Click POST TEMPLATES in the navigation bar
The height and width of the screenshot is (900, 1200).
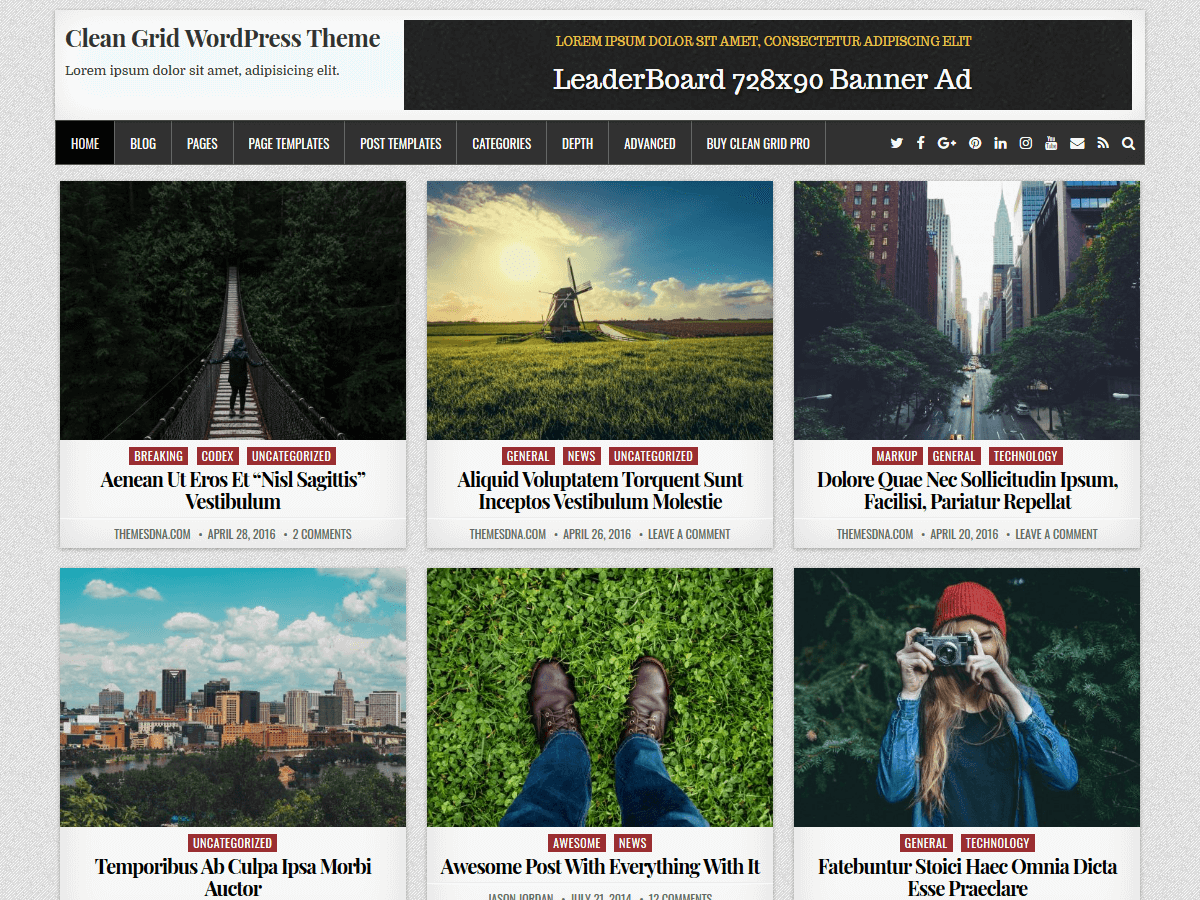pyautogui.click(x=400, y=142)
